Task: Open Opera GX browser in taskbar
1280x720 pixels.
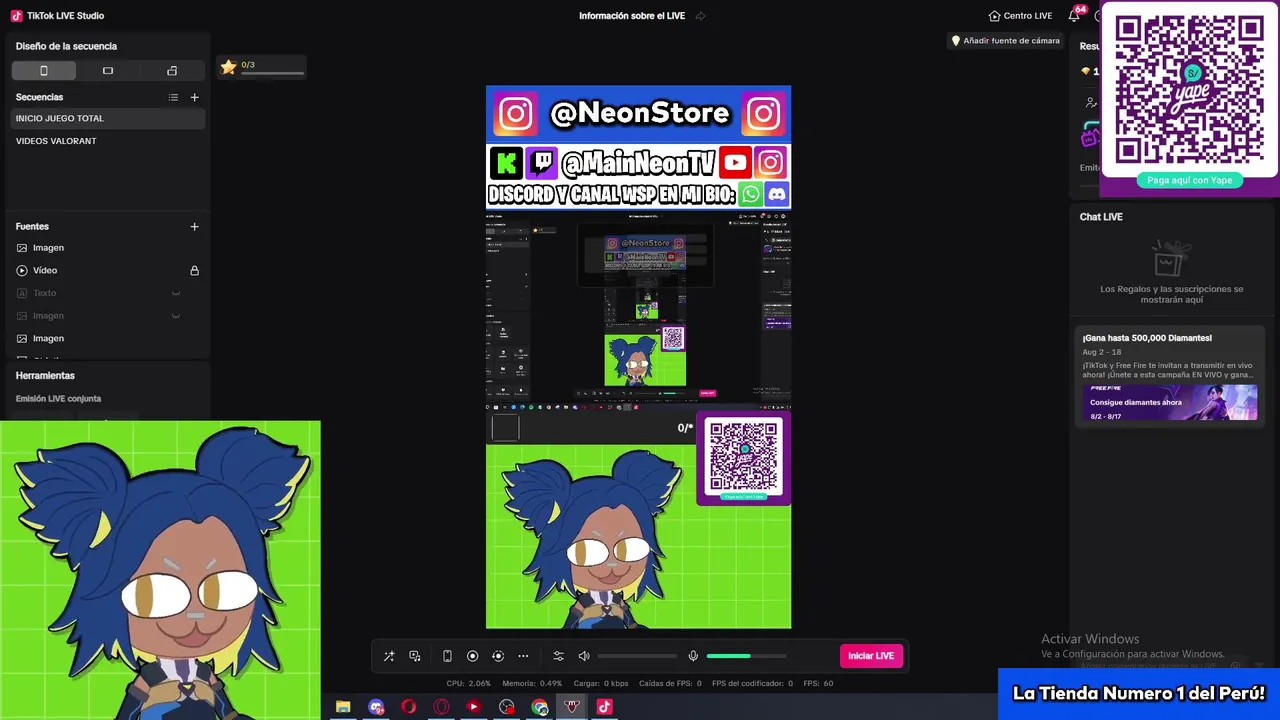Action: coord(441,707)
